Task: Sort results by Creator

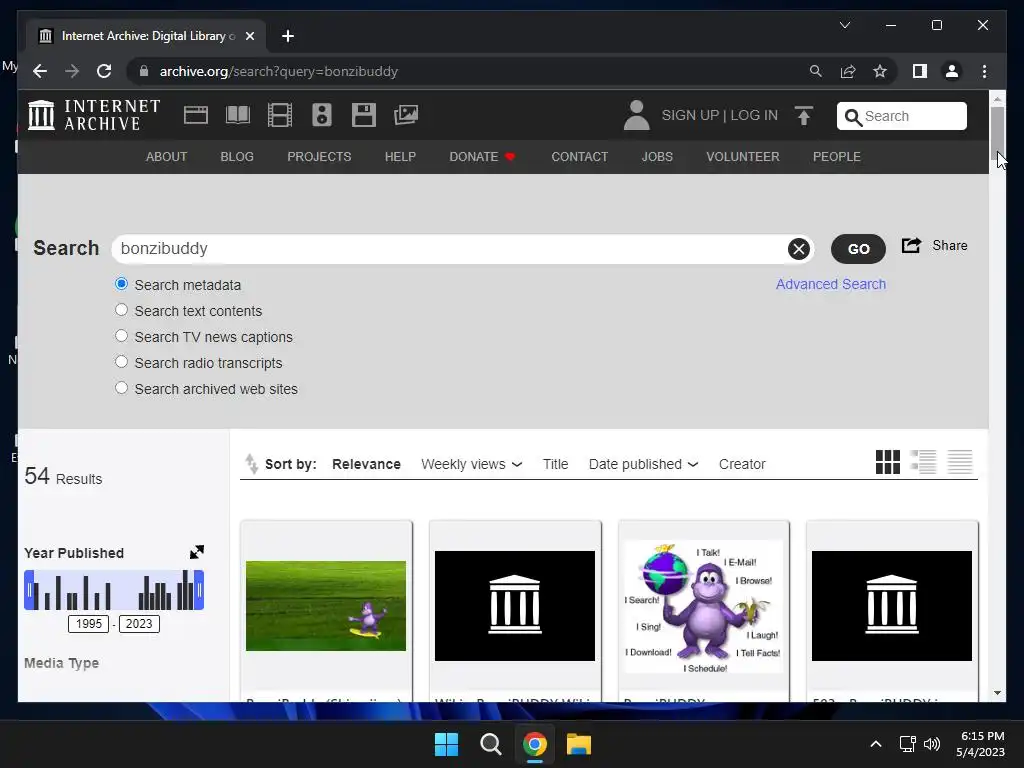Action: coord(742,464)
